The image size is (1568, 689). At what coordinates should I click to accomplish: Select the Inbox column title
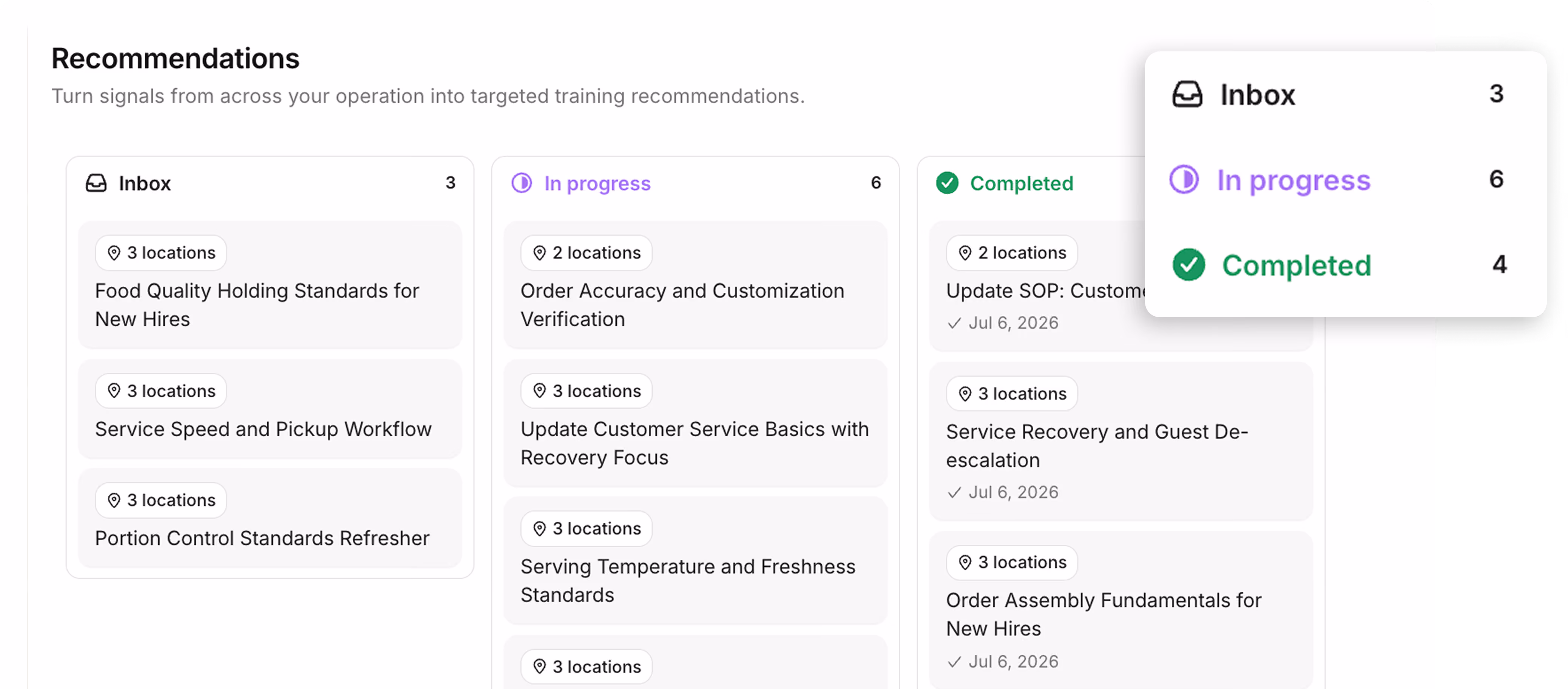[145, 183]
